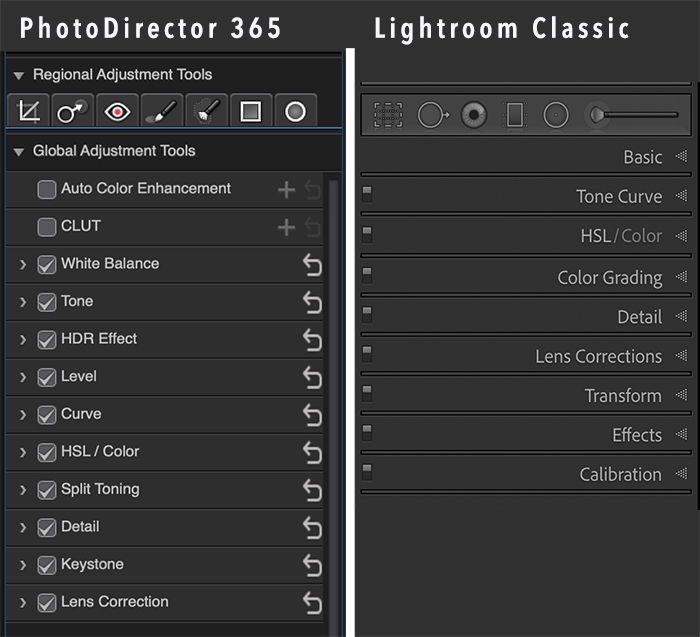Toggle Lightroom Calibration panel switch
The image size is (700, 637).
(x=367, y=472)
